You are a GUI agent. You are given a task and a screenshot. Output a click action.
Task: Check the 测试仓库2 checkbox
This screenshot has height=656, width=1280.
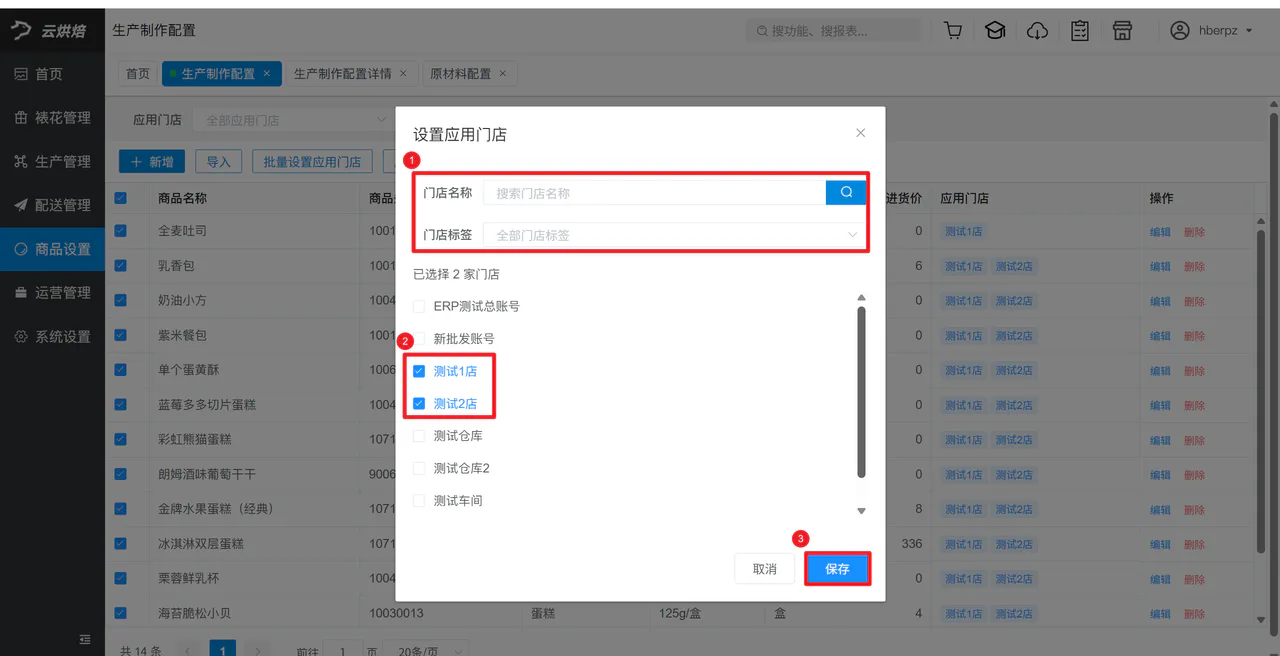419,468
